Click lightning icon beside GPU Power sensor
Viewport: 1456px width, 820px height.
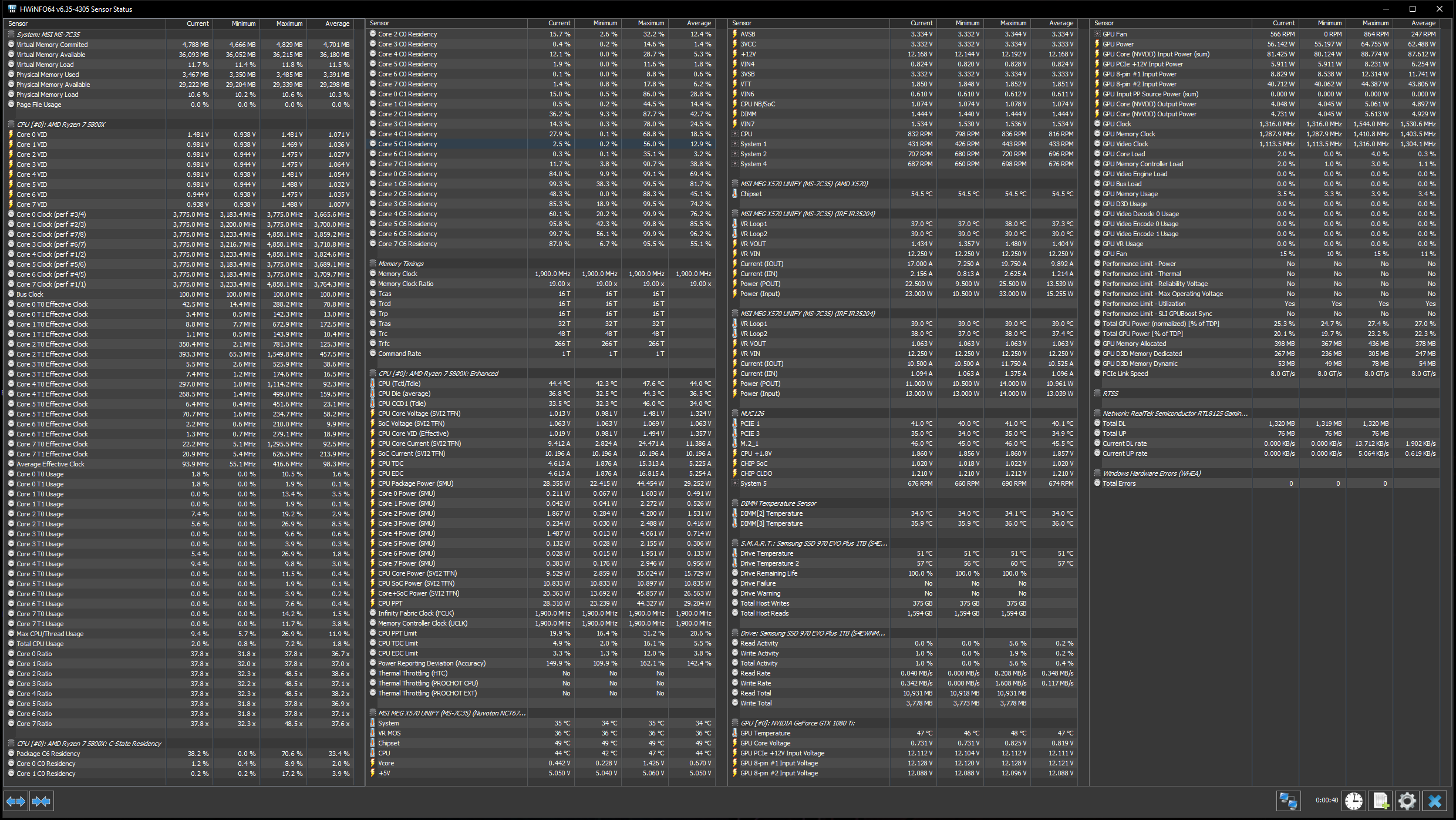pos(1097,44)
